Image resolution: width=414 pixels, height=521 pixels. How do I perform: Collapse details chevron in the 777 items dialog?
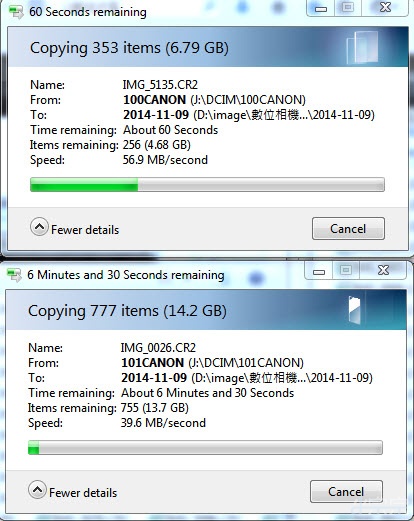click(37, 490)
